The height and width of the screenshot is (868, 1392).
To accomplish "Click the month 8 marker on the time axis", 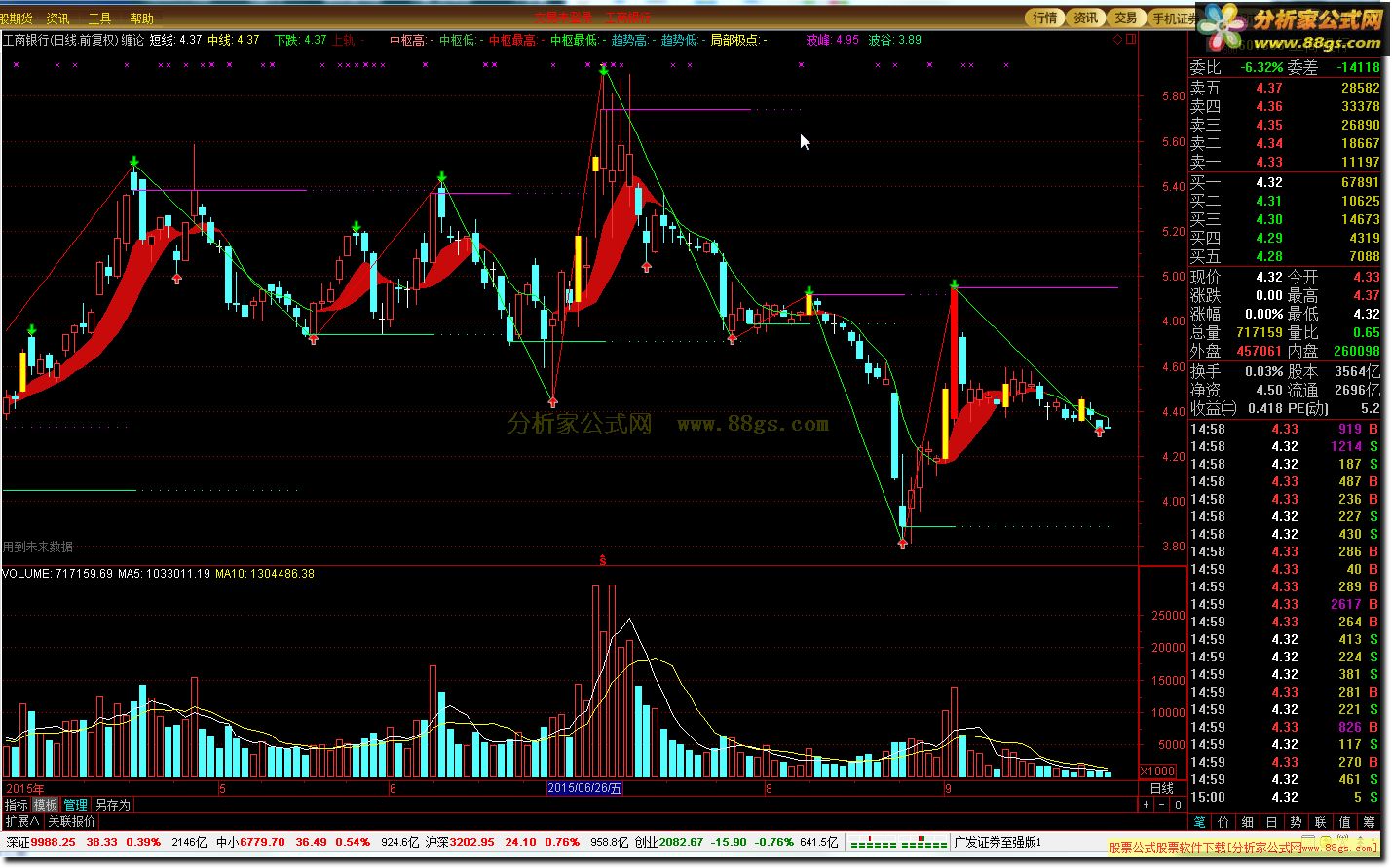I will [x=769, y=789].
